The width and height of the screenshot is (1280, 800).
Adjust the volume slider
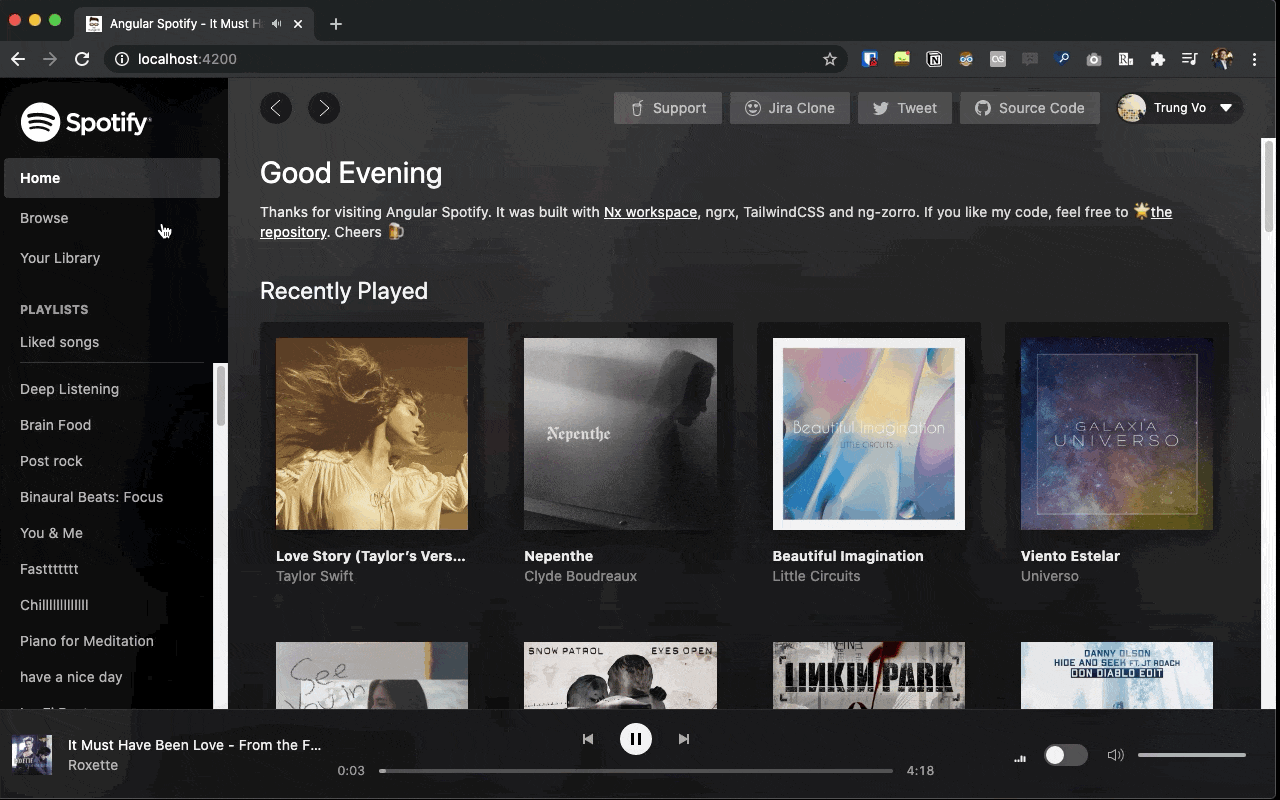[x=1192, y=755]
